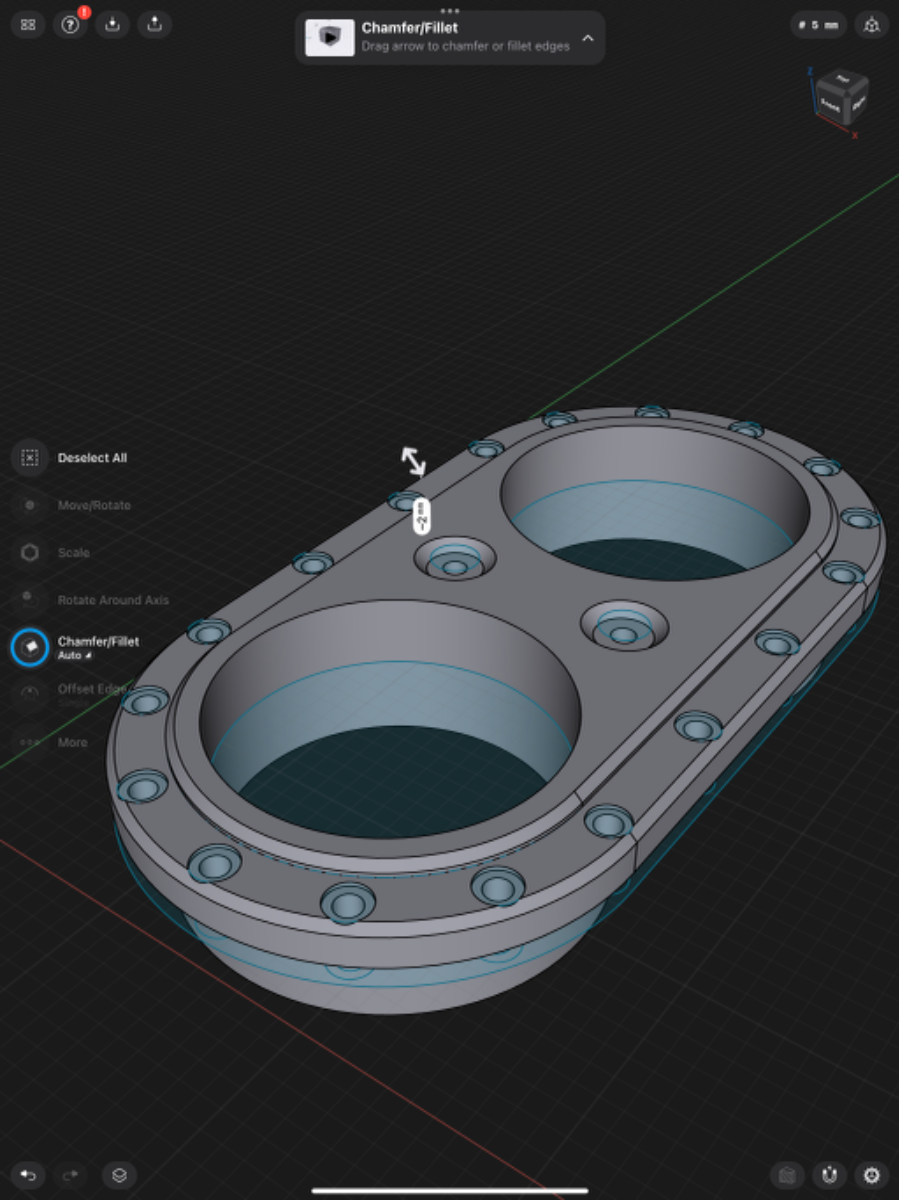Undo the last action
This screenshot has height=1200, width=899.
[x=28, y=1175]
